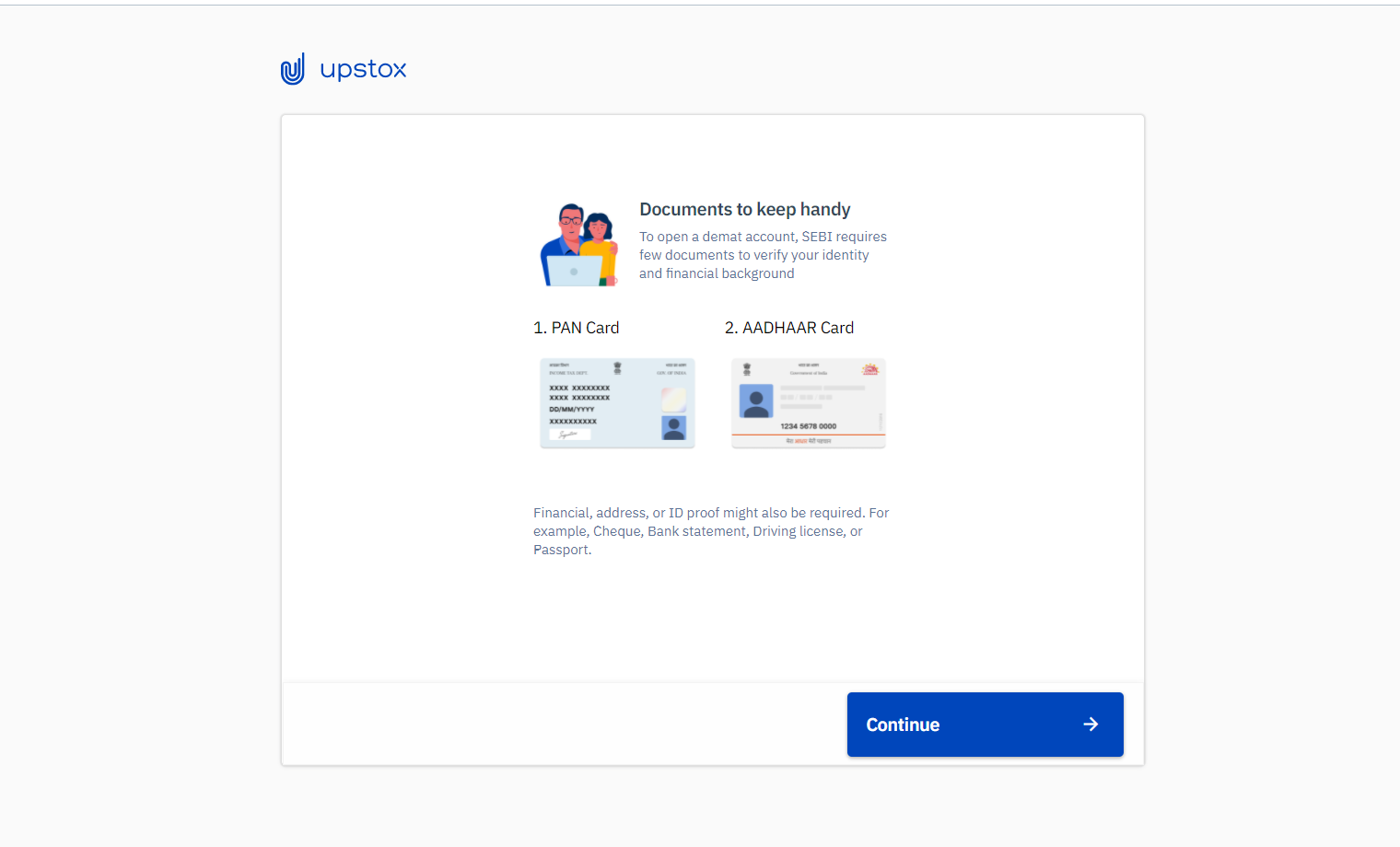Click the 'Financial, address, or ID proof' note
This screenshot has width=1400, height=847.
(x=711, y=531)
